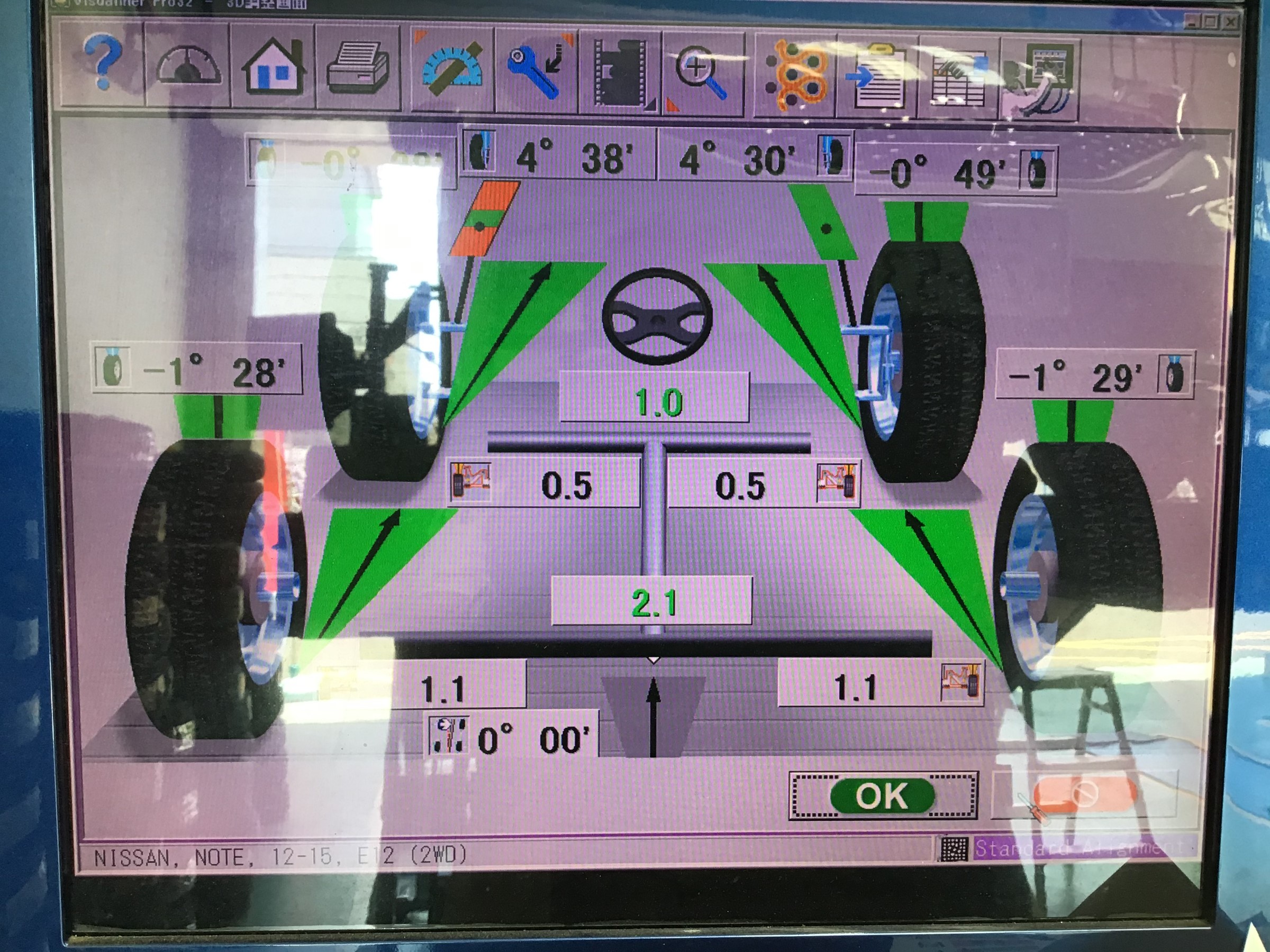Activate the magnifying glass zoom icon
The image size is (1270, 952).
703,74
